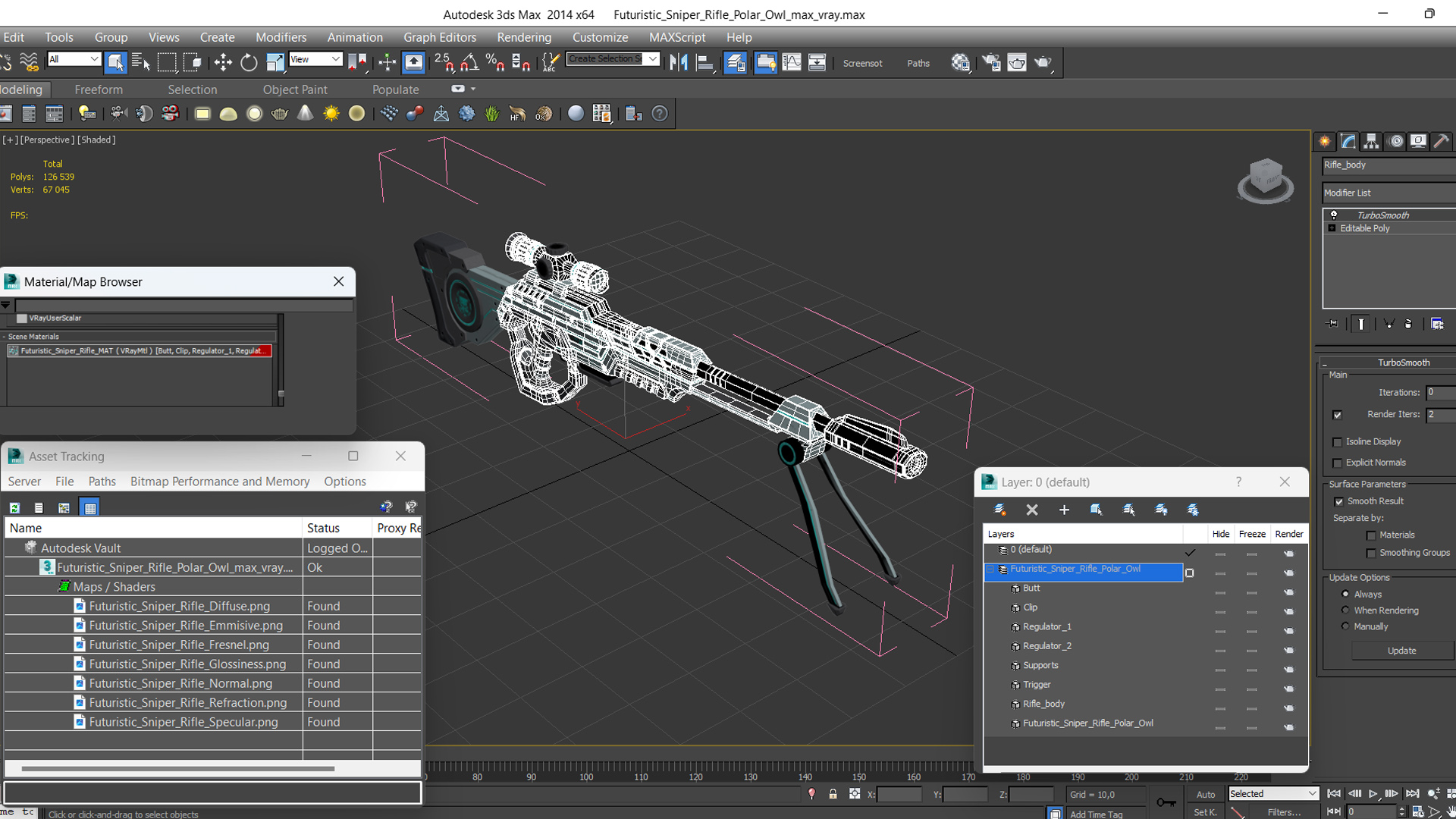Refresh asset list in Asset Tracking
This screenshot has height=819, width=1456.
coord(14,508)
